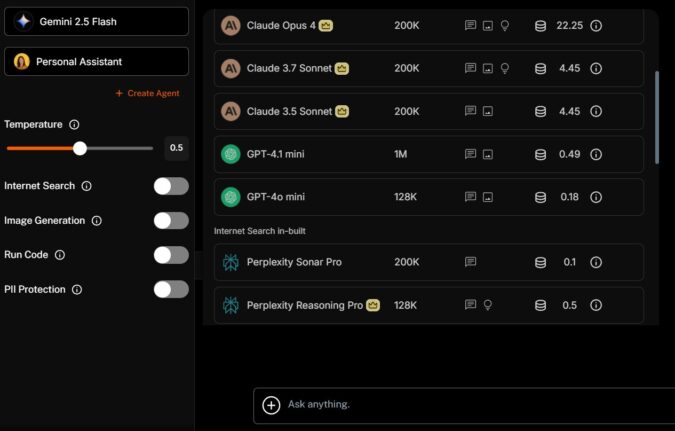675x431 pixels.
Task: Select the Claude 3.5 Sonnet model
Action: pyautogui.click(x=429, y=112)
